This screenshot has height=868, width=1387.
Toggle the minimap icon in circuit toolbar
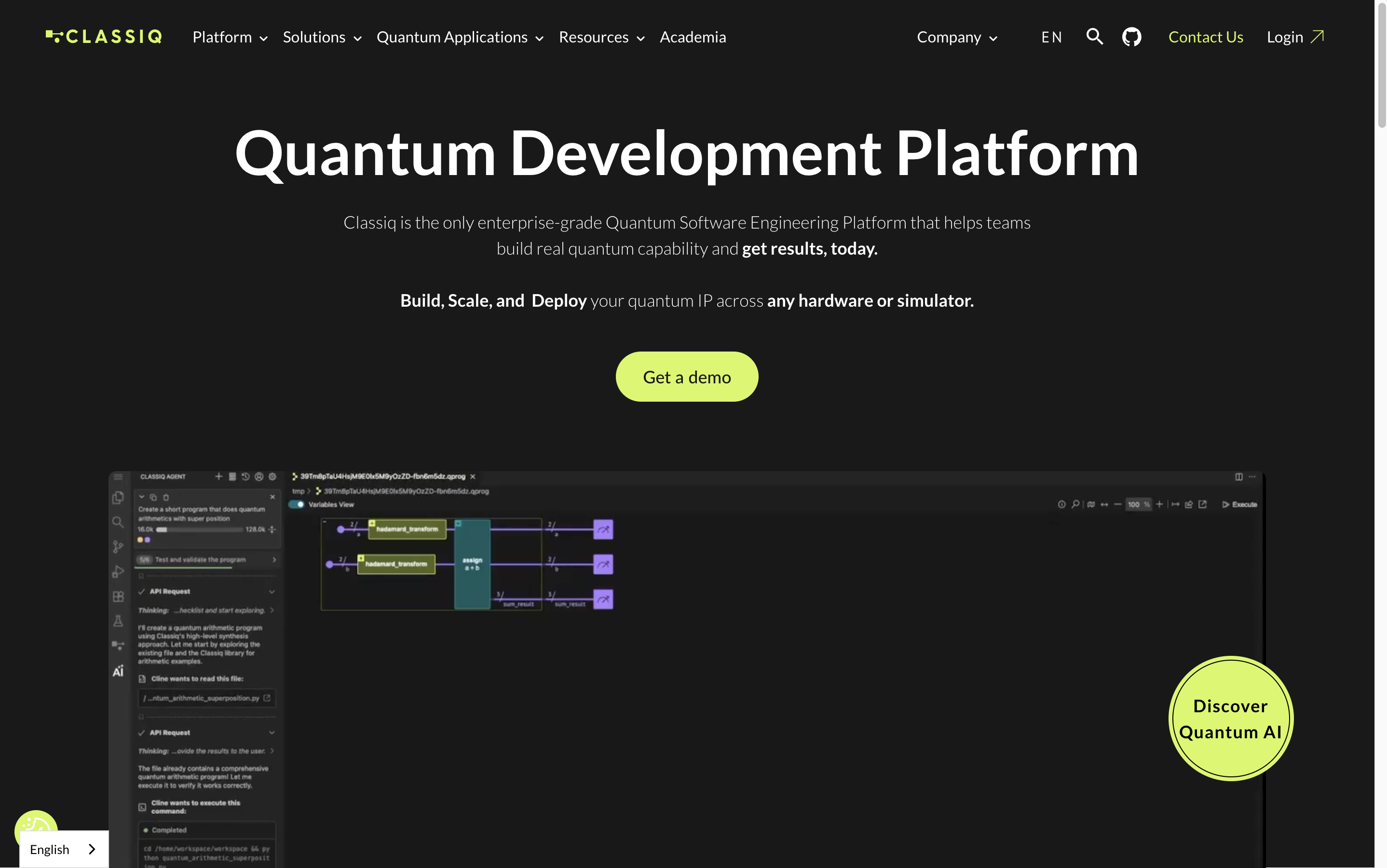tap(1091, 504)
